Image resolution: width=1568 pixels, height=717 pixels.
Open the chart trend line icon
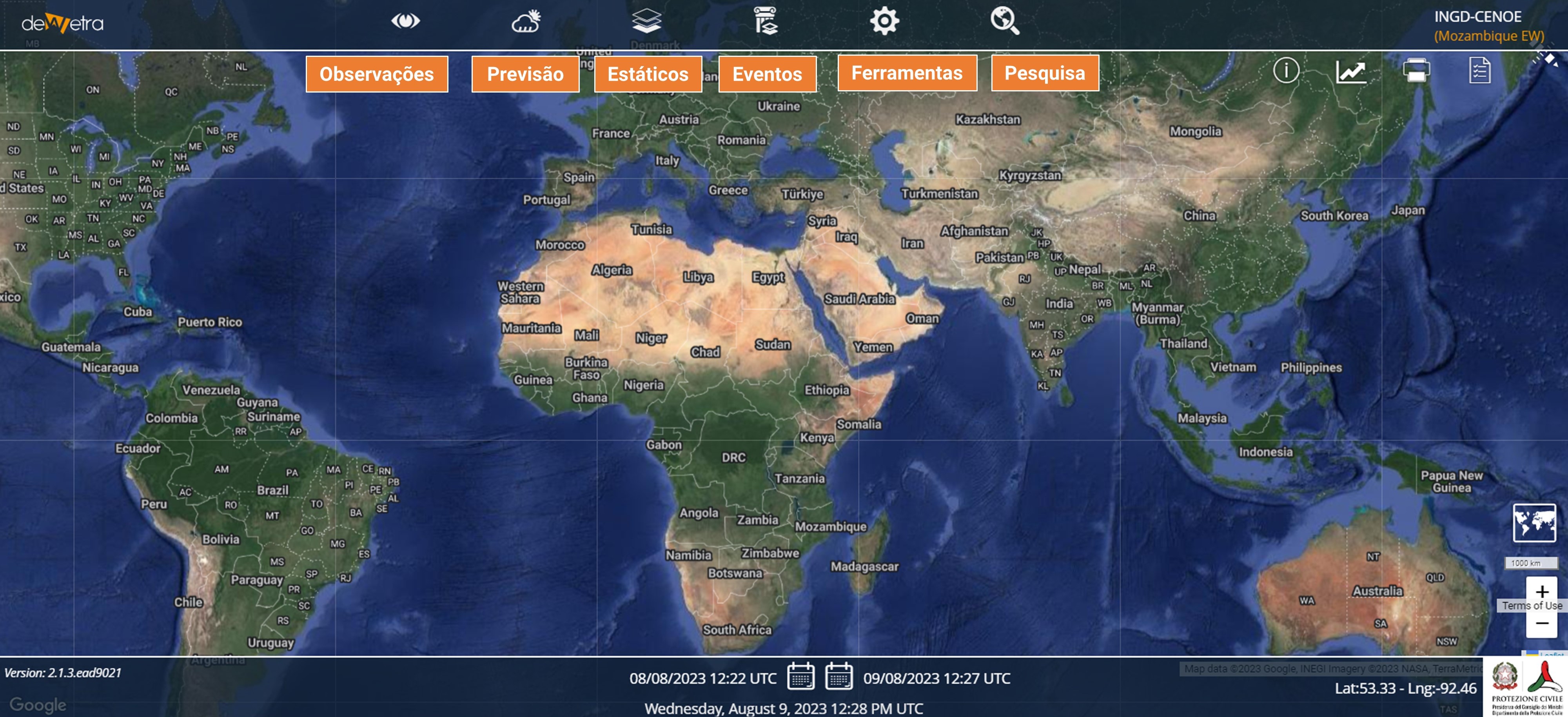1351,72
